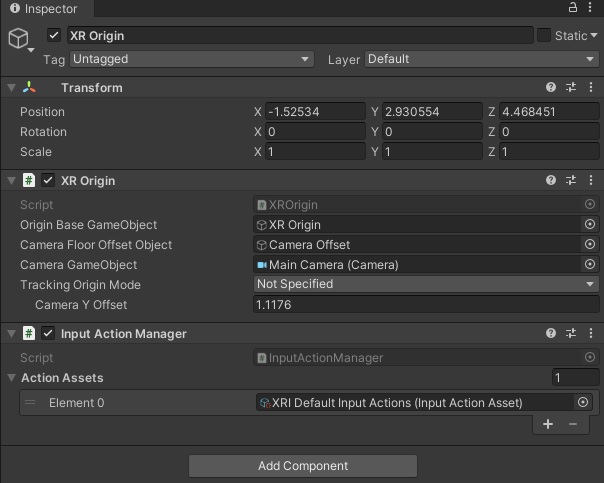Collapse the Transform component foldout

pos(11,88)
